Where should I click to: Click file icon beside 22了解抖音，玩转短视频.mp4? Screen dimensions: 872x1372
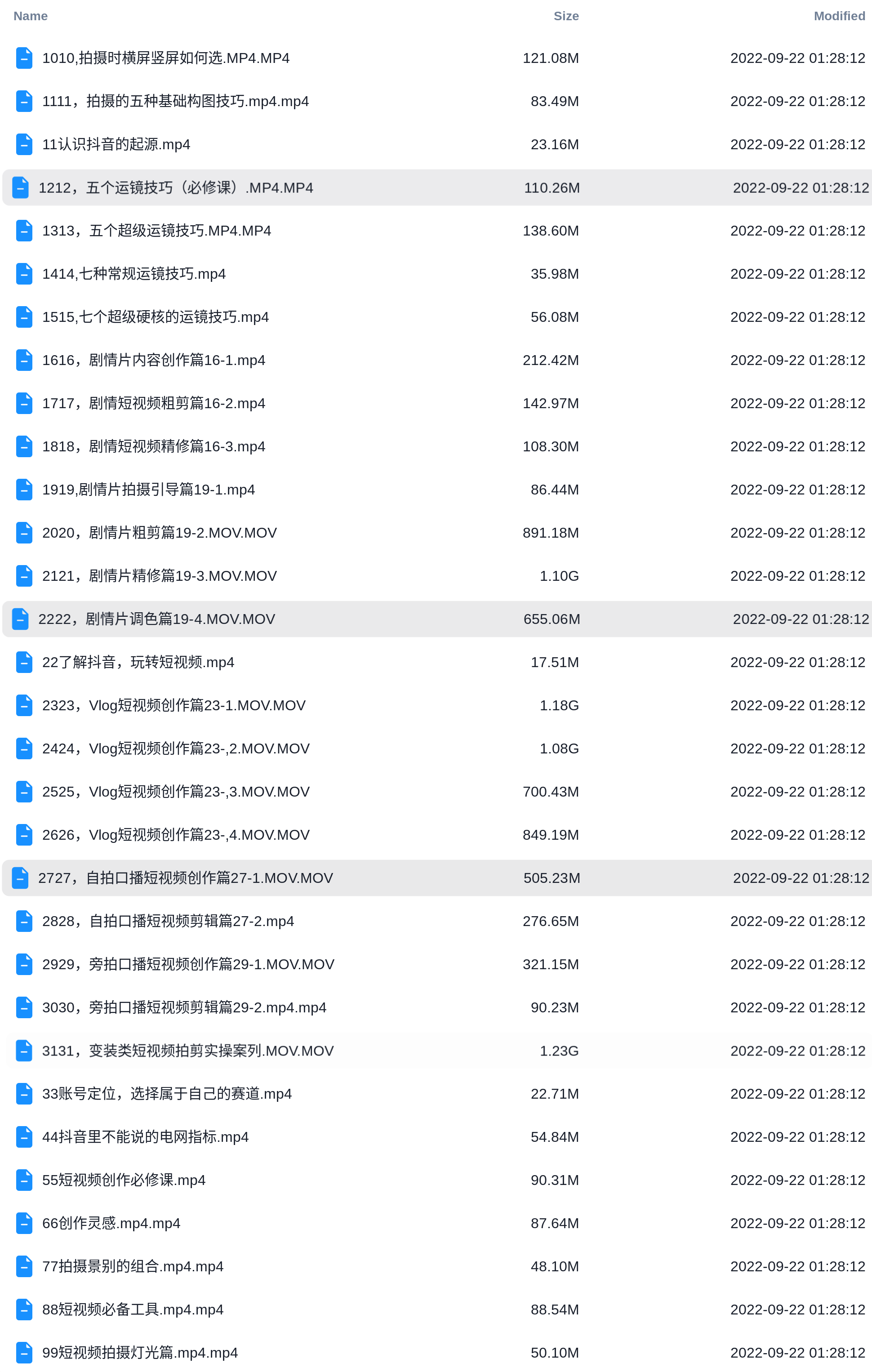point(24,662)
